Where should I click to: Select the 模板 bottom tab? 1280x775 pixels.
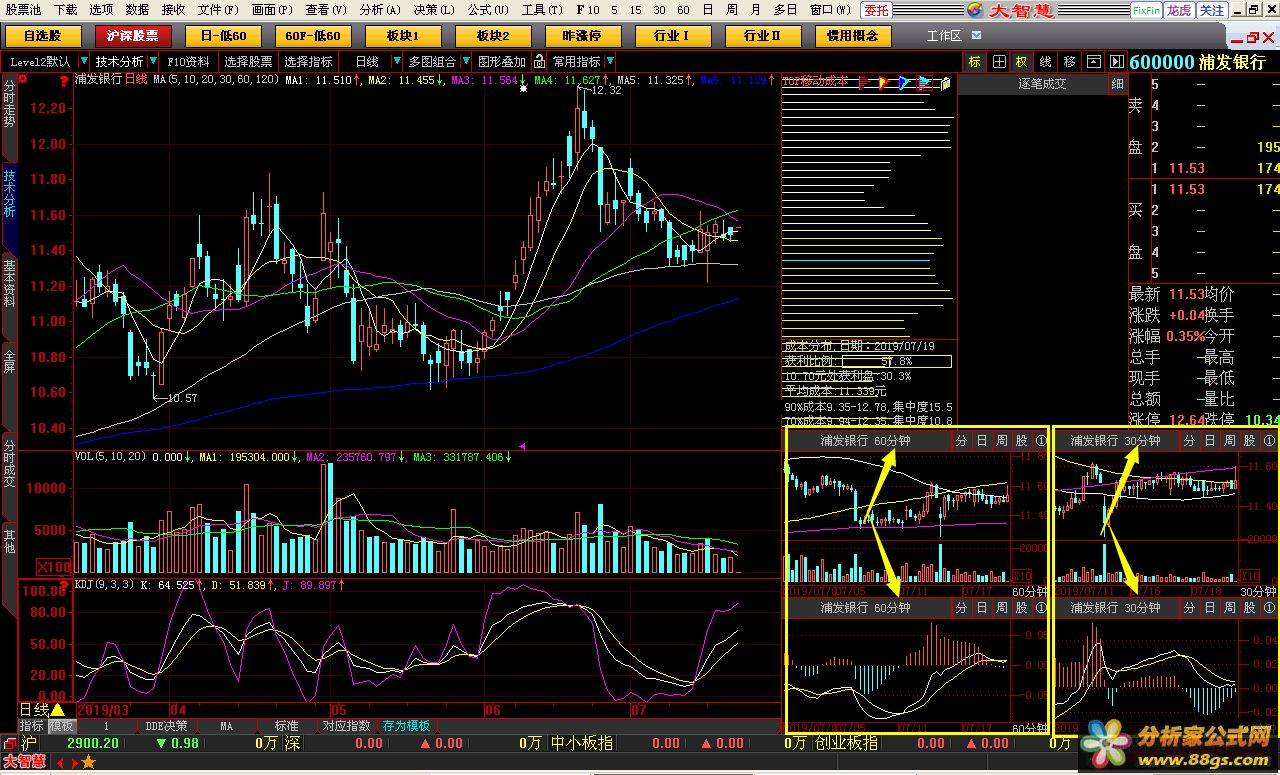tap(61, 726)
